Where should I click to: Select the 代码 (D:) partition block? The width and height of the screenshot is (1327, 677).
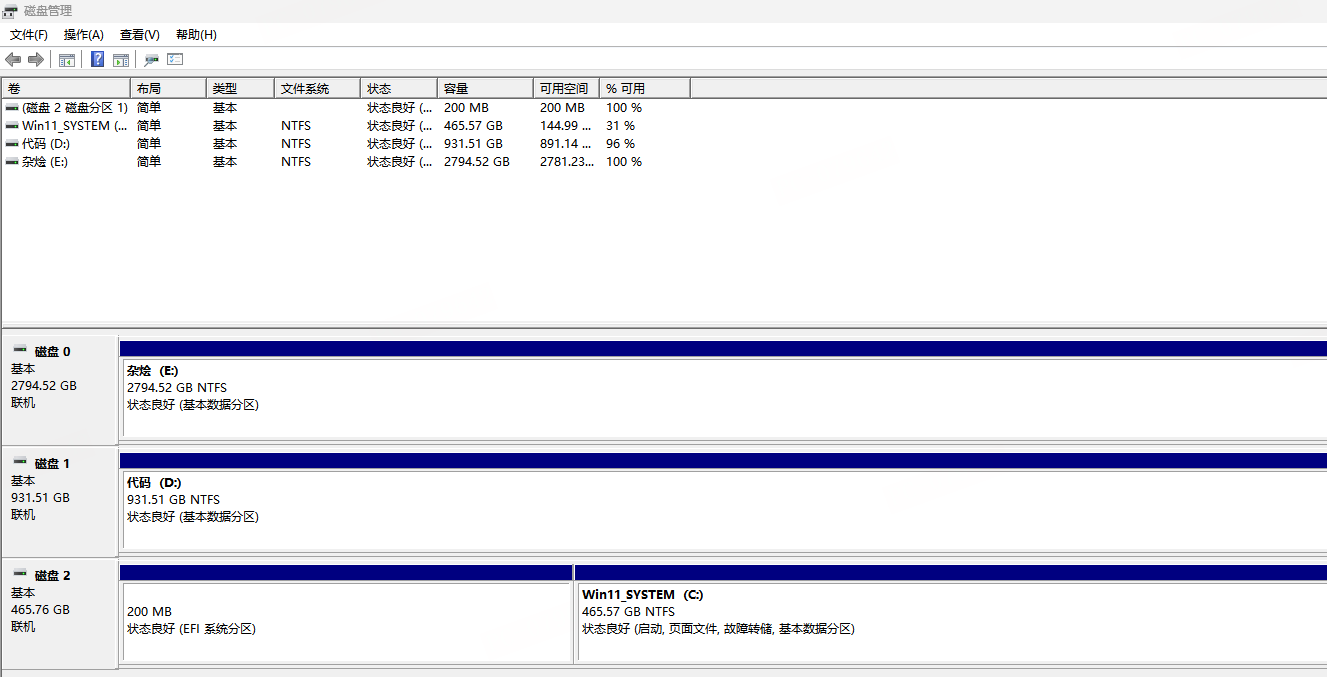[x=724, y=509]
